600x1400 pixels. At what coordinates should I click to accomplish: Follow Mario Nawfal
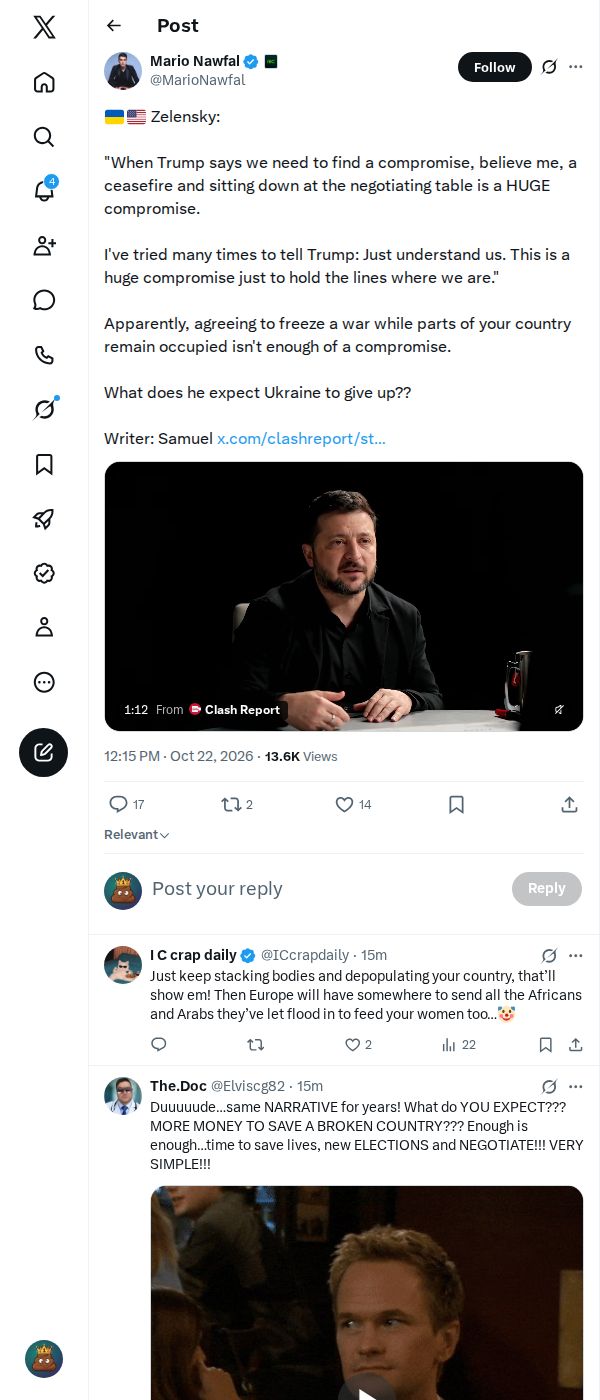click(x=495, y=67)
